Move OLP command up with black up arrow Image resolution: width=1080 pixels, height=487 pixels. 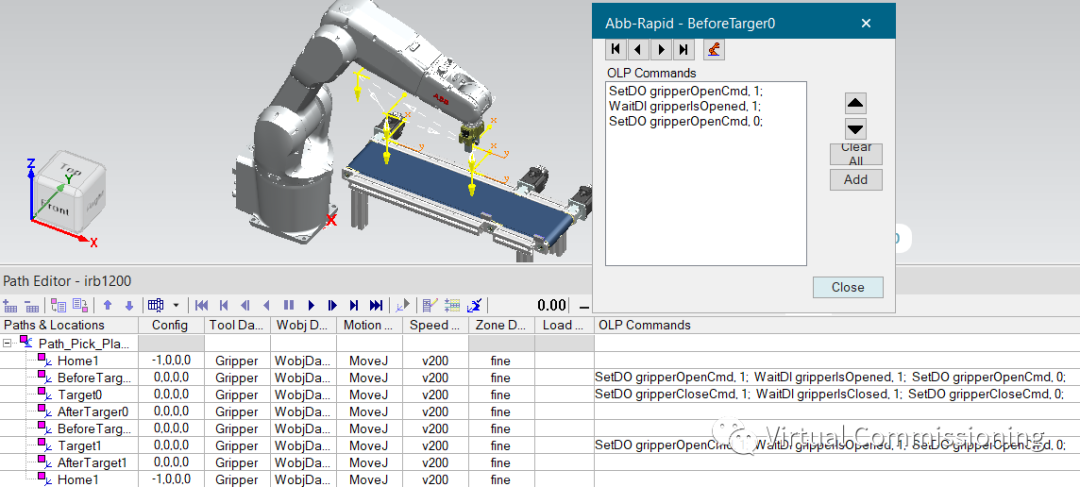point(855,103)
